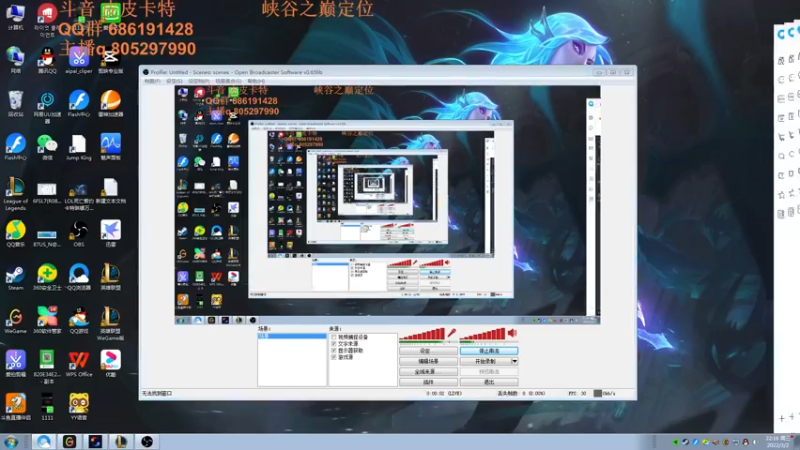Click the 全域来源 global sources button
Viewport: 800px width, 450px height.
coord(428,371)
